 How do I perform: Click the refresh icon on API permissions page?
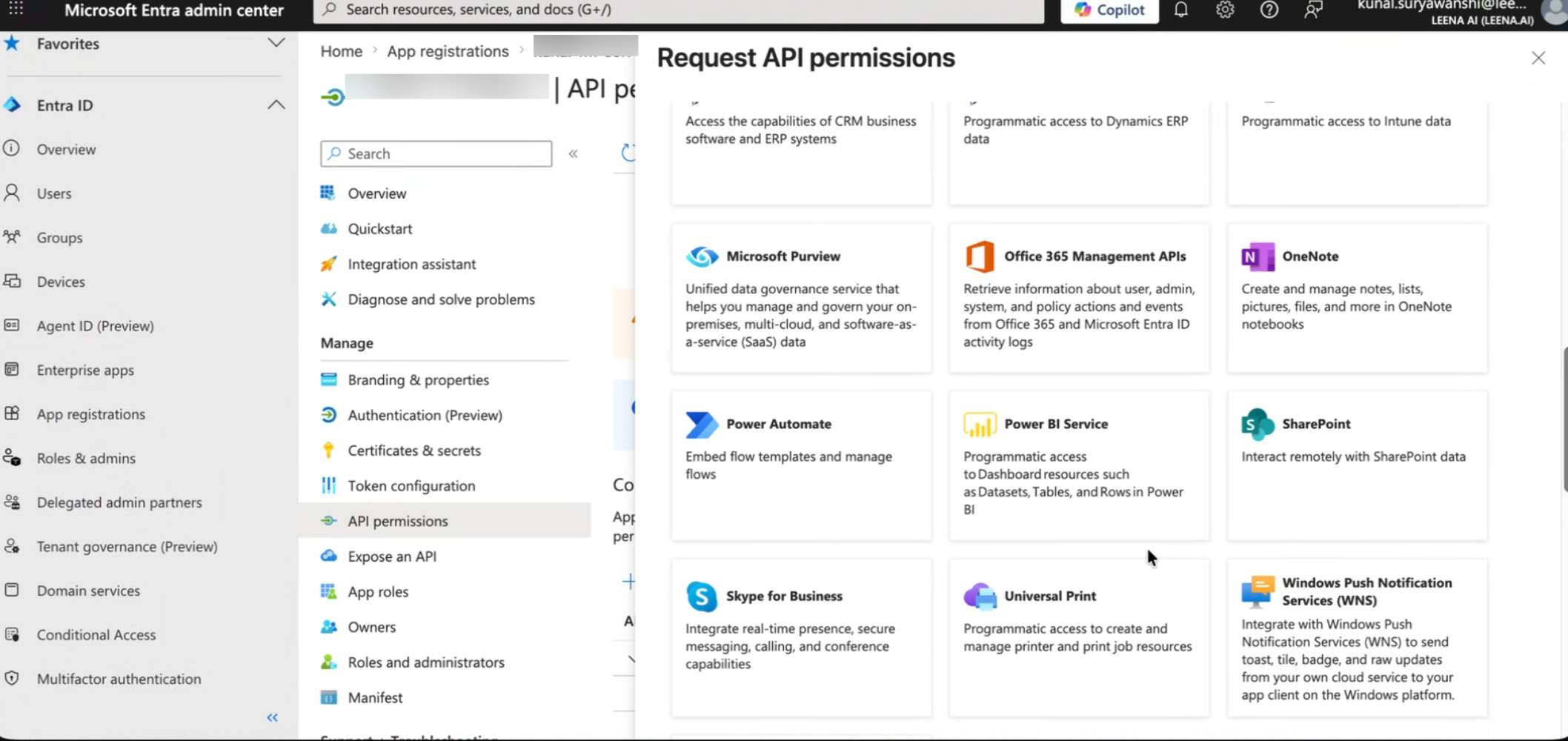click(628, 153)
